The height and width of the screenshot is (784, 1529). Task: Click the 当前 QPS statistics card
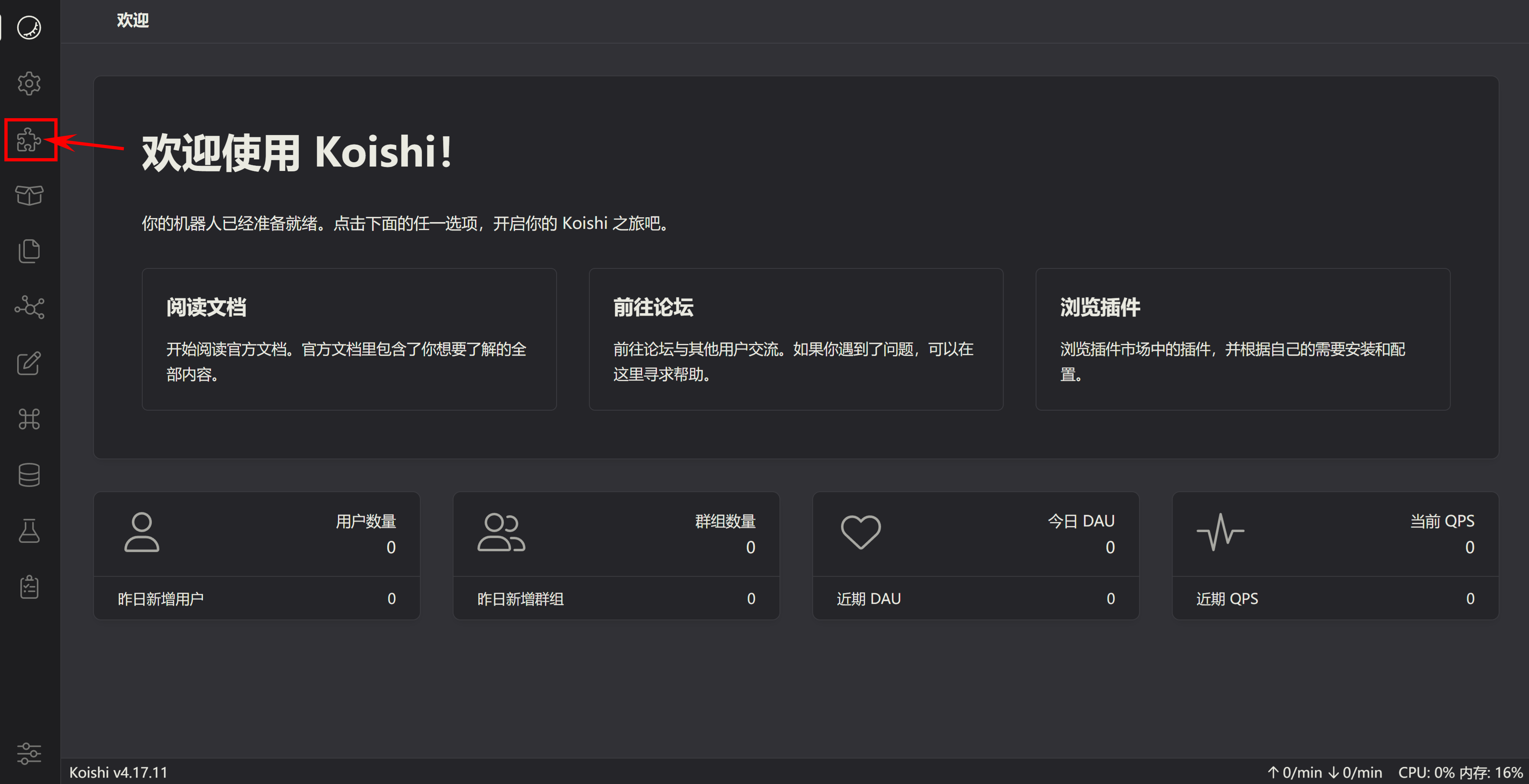coord(1335,556)
